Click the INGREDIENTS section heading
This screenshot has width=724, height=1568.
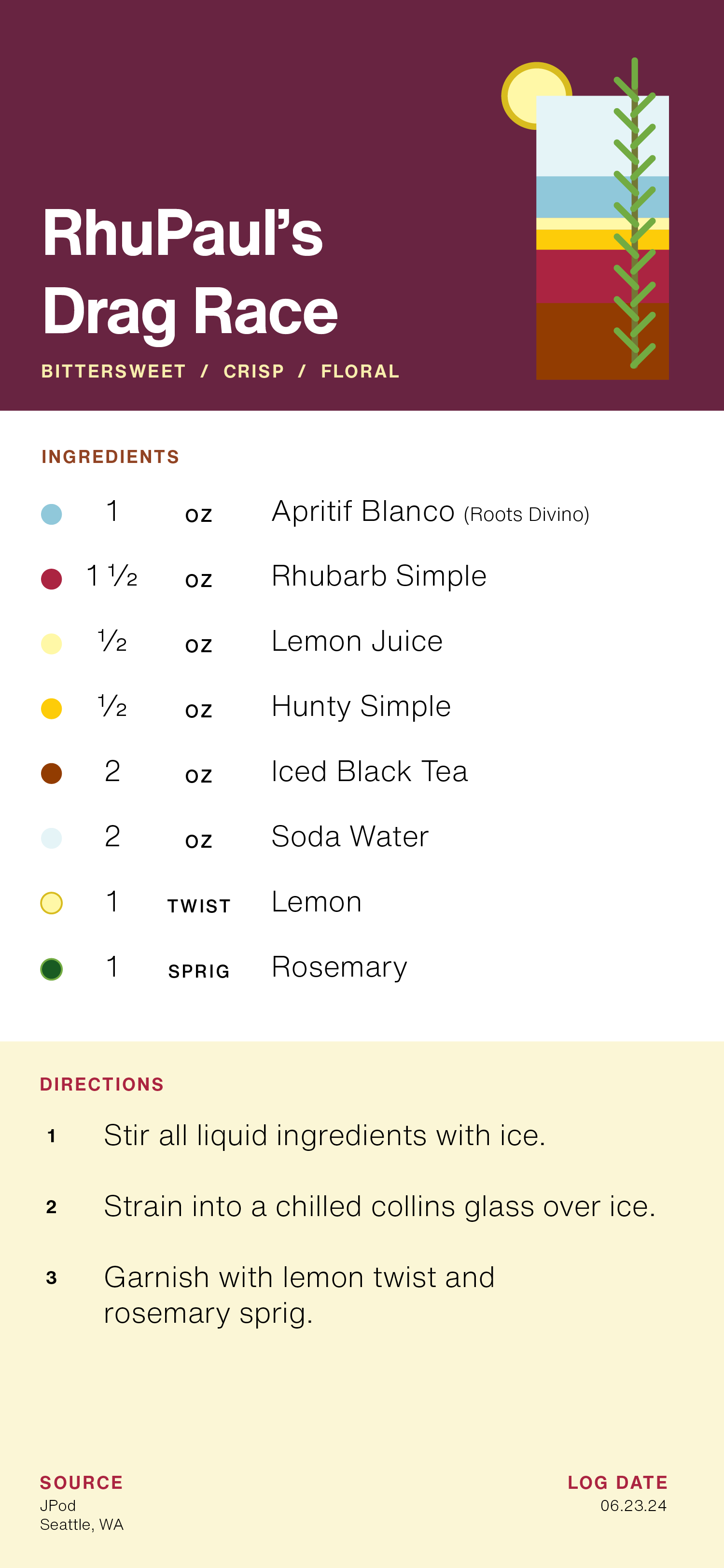point(110,457)
